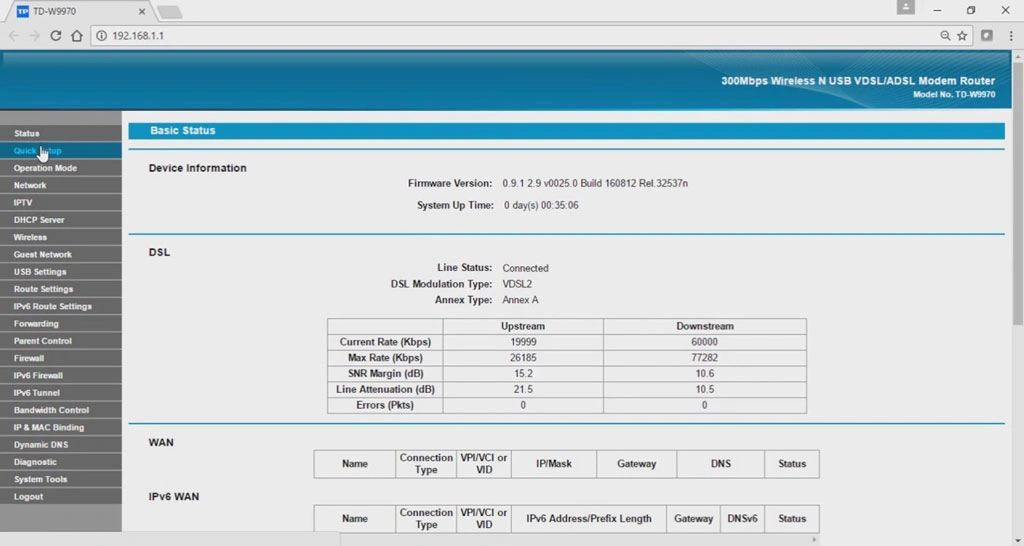Viewport: 1024px width, 546px height.
Task: Open Bandwidth Control menu
Action: (61, 410)
